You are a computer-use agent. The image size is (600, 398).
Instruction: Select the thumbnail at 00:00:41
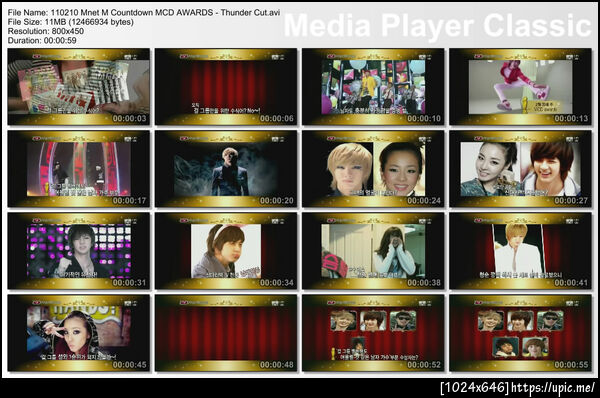point(520,251)
